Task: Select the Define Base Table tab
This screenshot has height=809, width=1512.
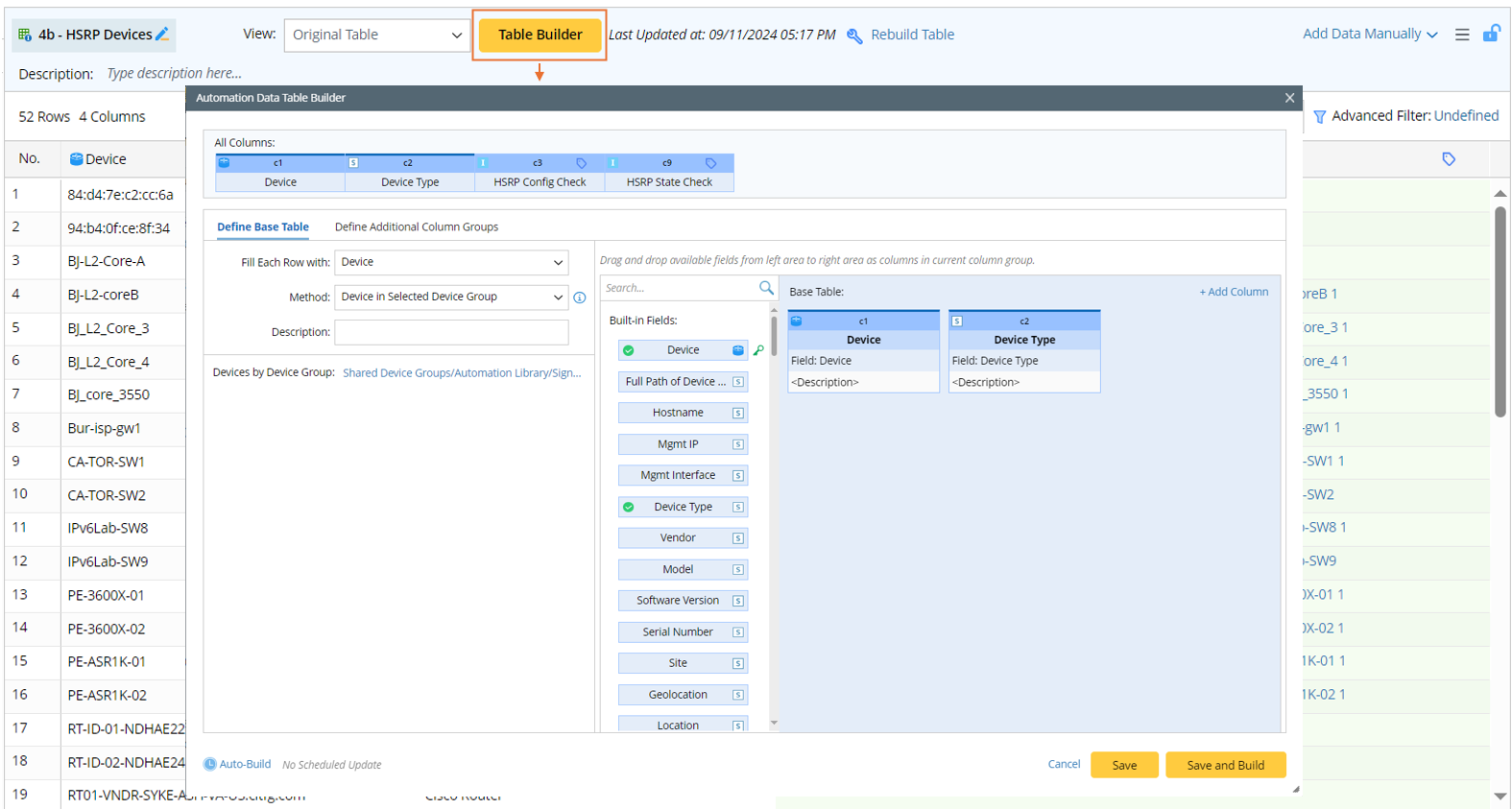Action: pyautogui.click(x=262, y=227)
